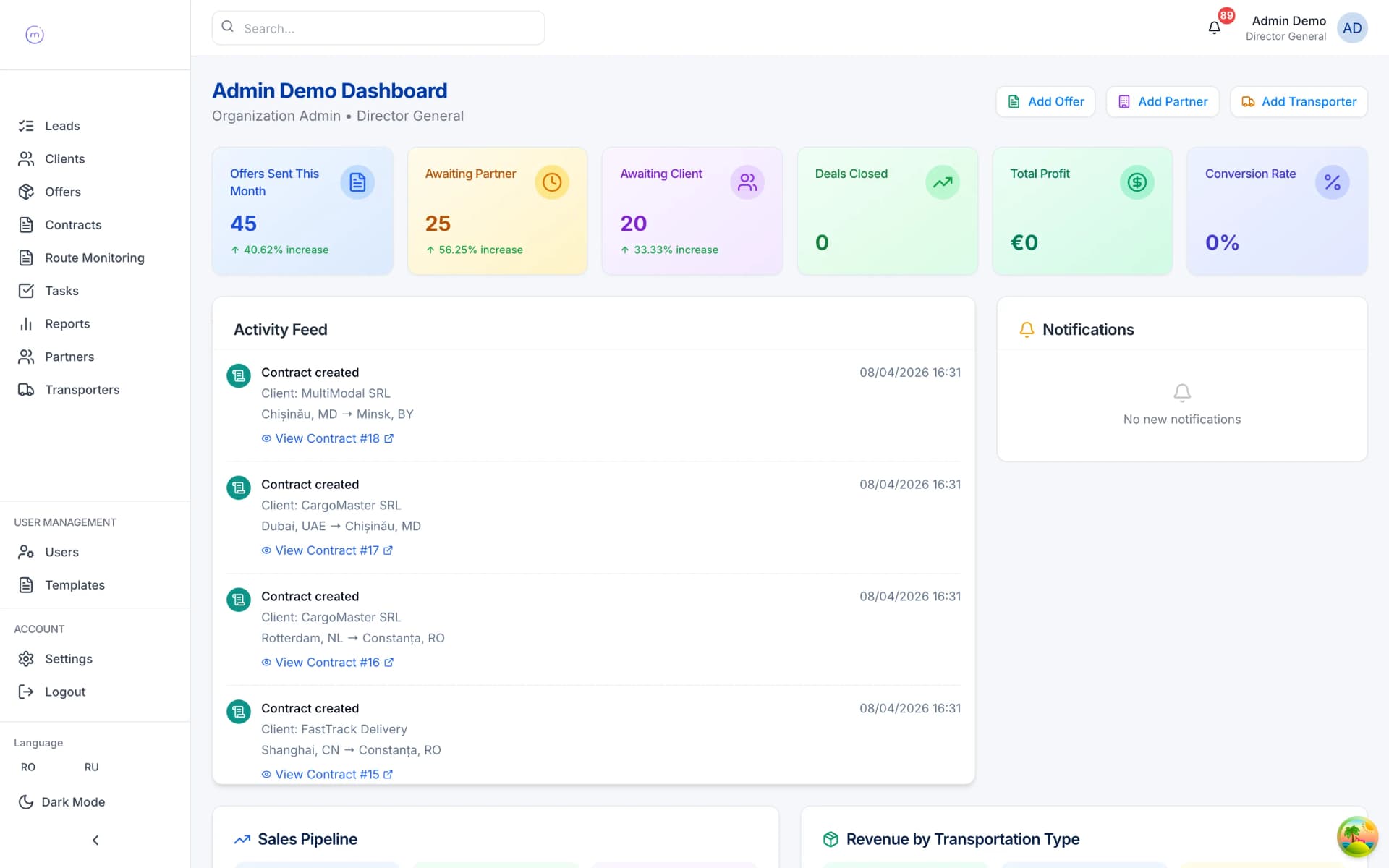Click the app logo in the sidebar
Image resolution: width=1389 pixels, height=868 pixels.
pyautogui.click(x=35, y=35)
